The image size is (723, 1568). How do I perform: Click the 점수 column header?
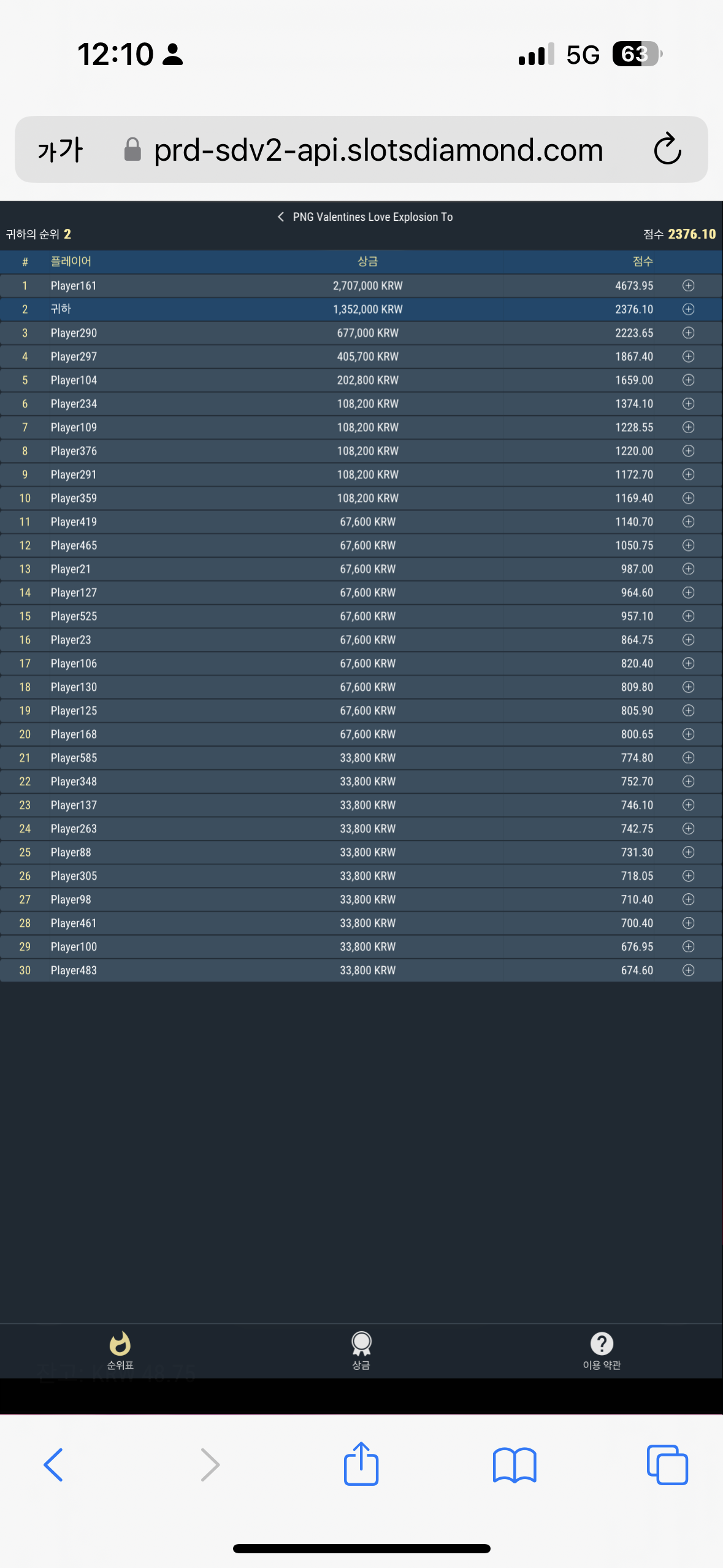(x=642, y=261)
